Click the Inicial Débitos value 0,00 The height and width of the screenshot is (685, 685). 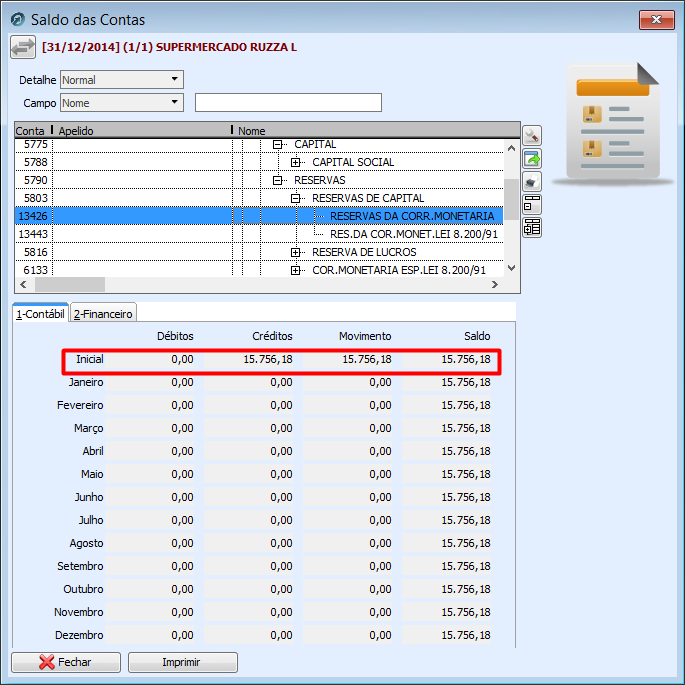[x=182, y=359]
